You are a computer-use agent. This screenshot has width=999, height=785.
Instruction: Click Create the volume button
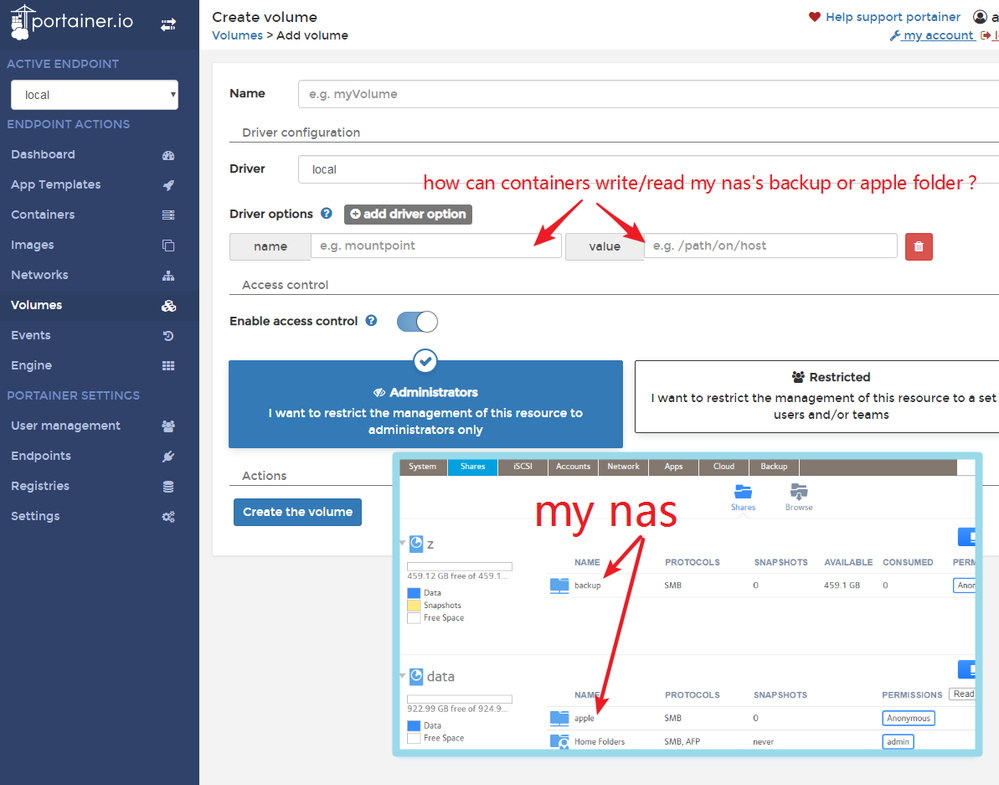click(x=298, y=512)
